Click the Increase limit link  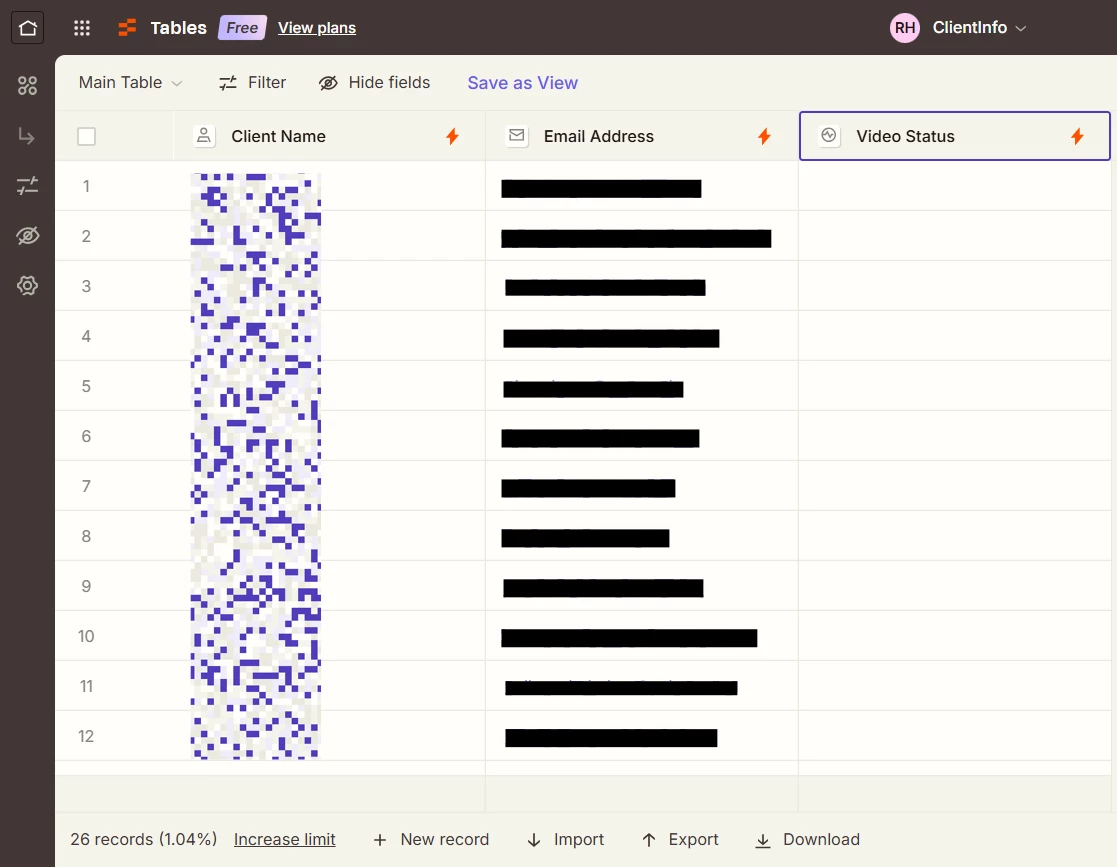click(x=284, y=839)
